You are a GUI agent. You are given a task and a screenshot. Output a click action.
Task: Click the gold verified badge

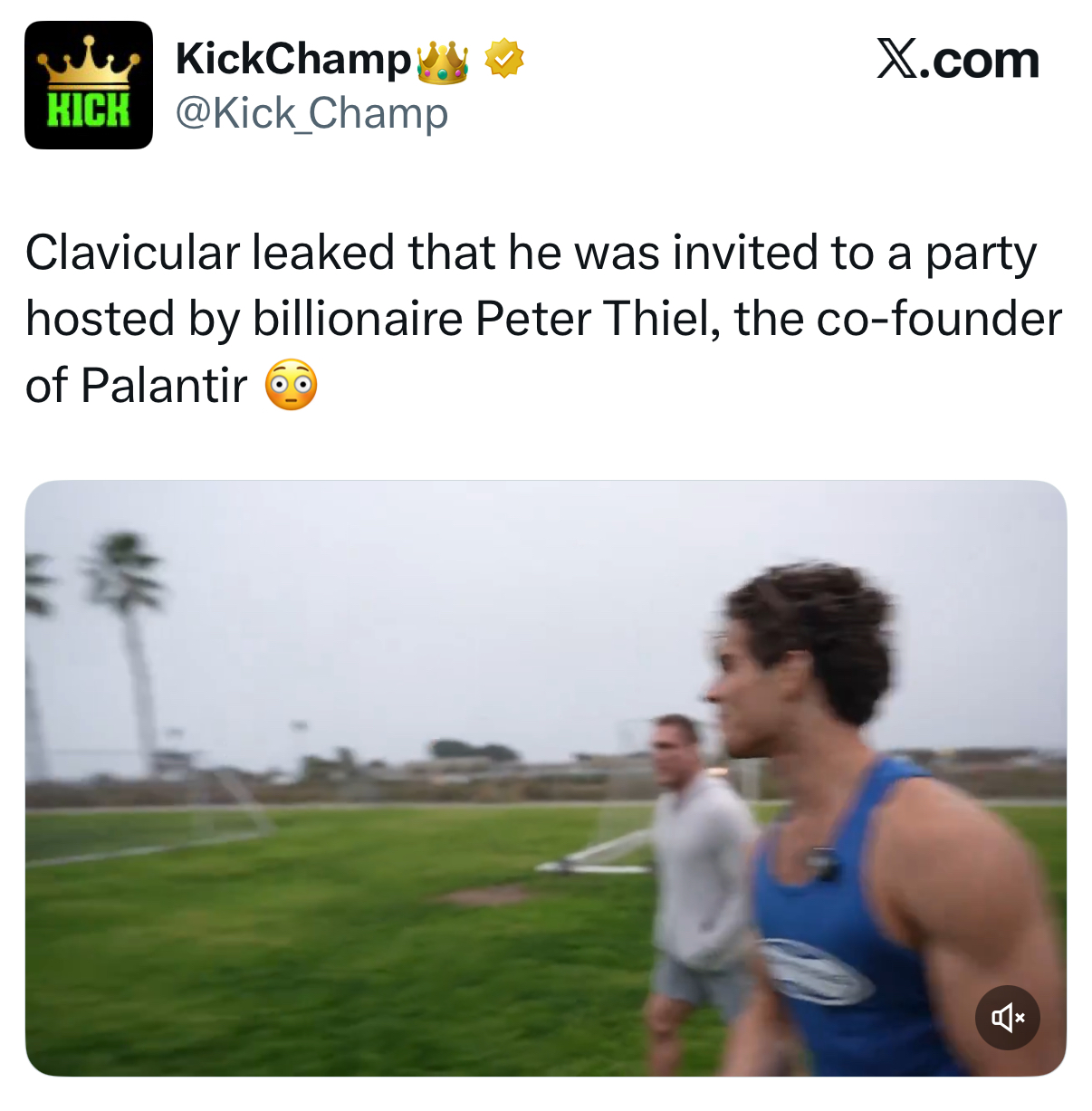(x=504, y=60)
